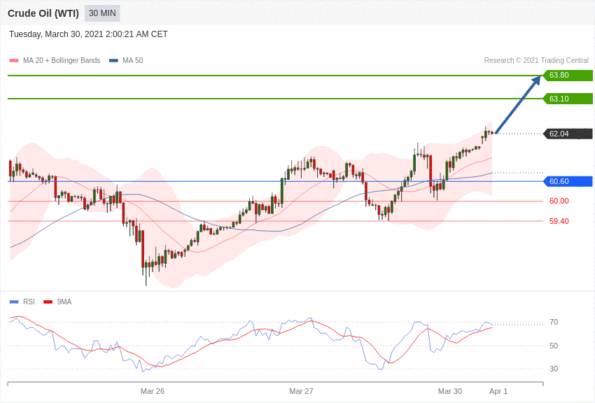
Task: Click the Crude Oil (WTI) title
Action: (x=43, y=14)
